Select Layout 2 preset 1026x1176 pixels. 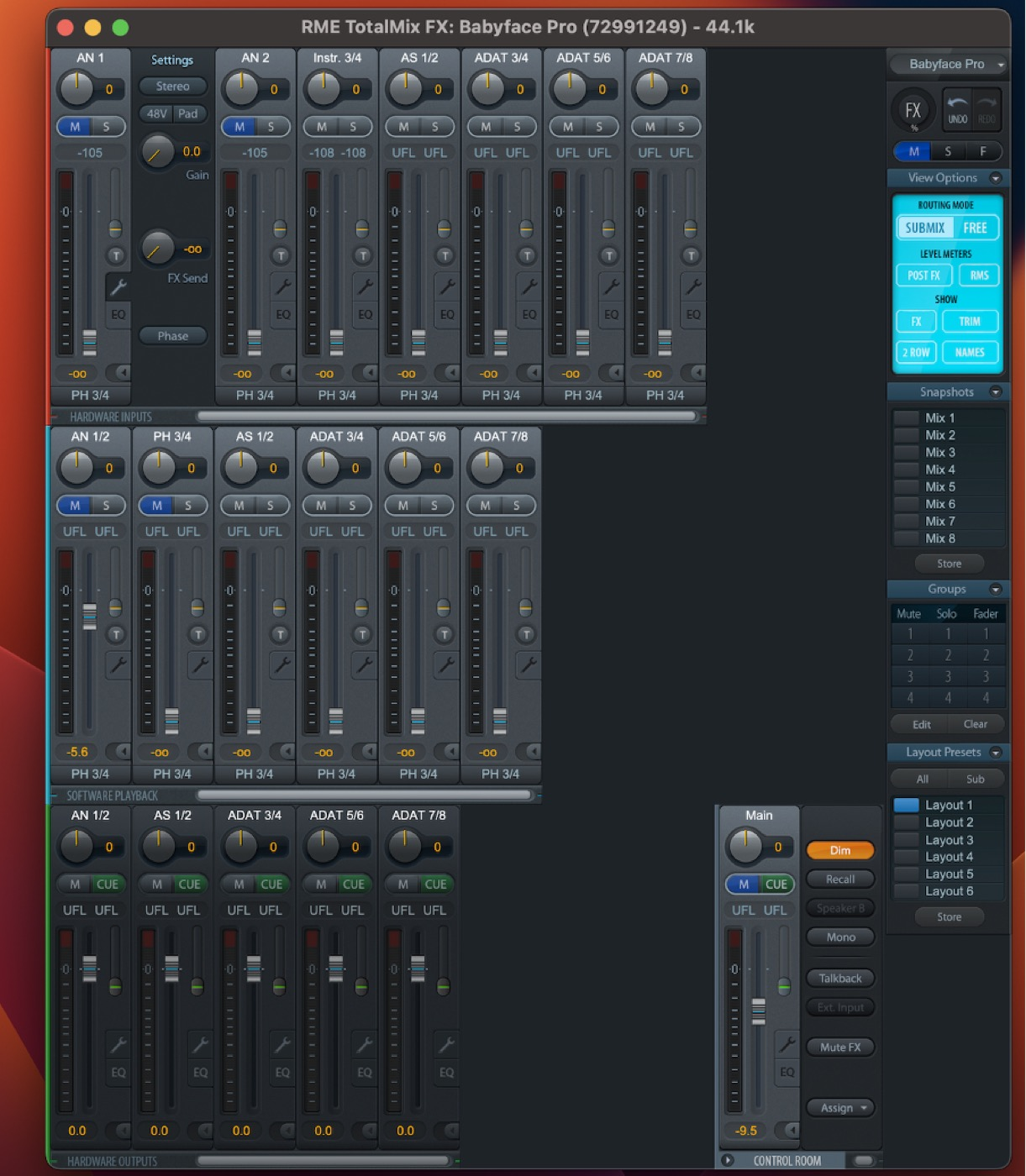click(x=948, y=822)
